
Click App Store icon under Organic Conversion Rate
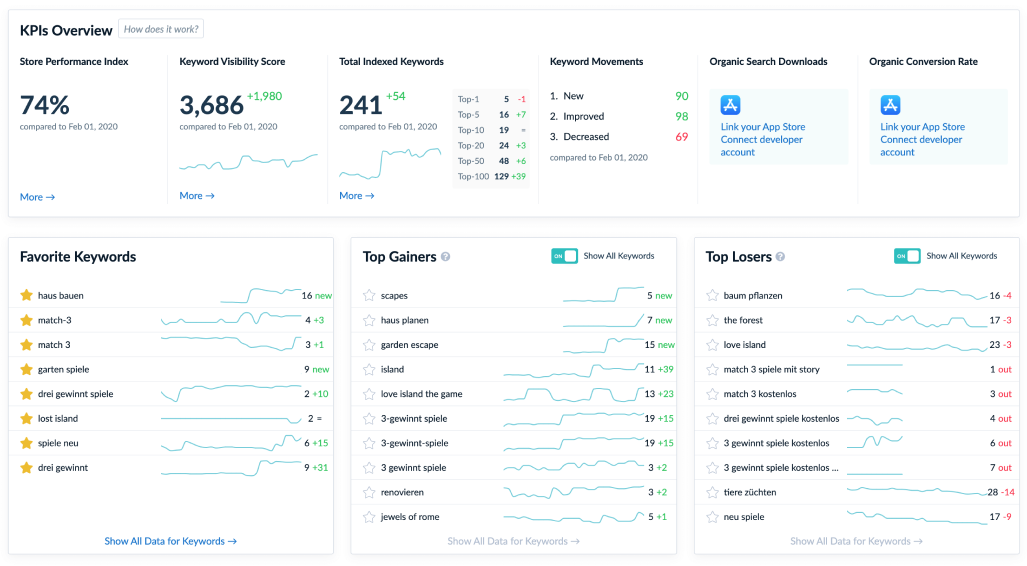[890, 105]
